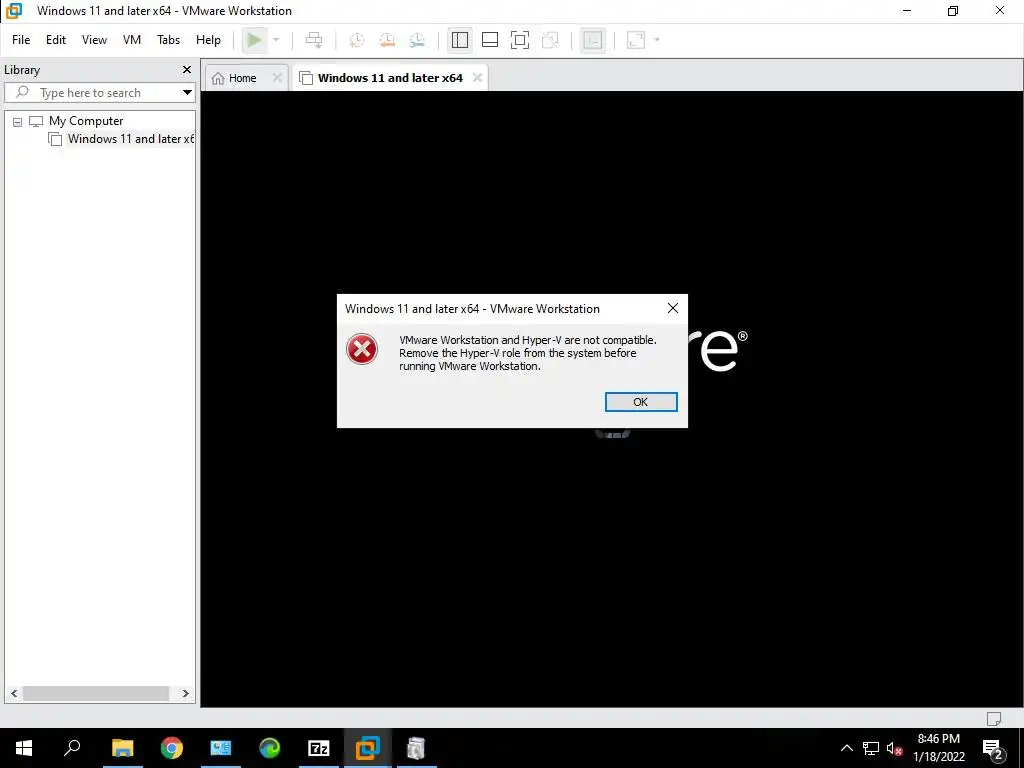Click the stretch guest display icon
The image size is (1024, 768).
click(635, 40)
